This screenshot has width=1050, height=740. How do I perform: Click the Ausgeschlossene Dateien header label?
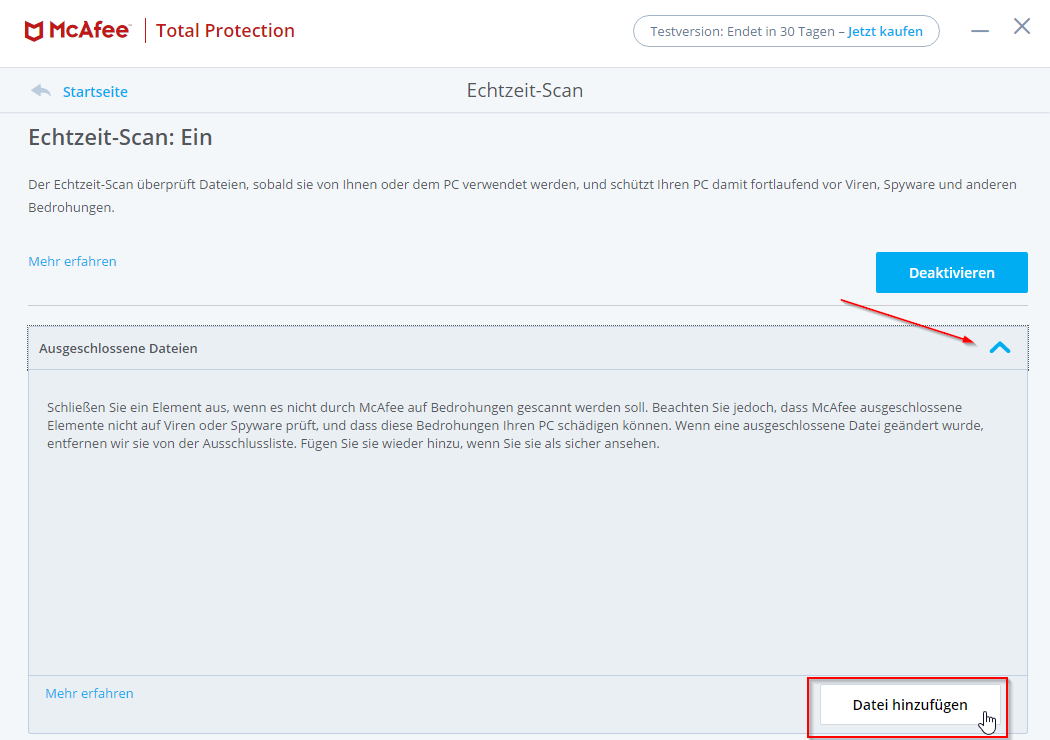pos(119,348)
